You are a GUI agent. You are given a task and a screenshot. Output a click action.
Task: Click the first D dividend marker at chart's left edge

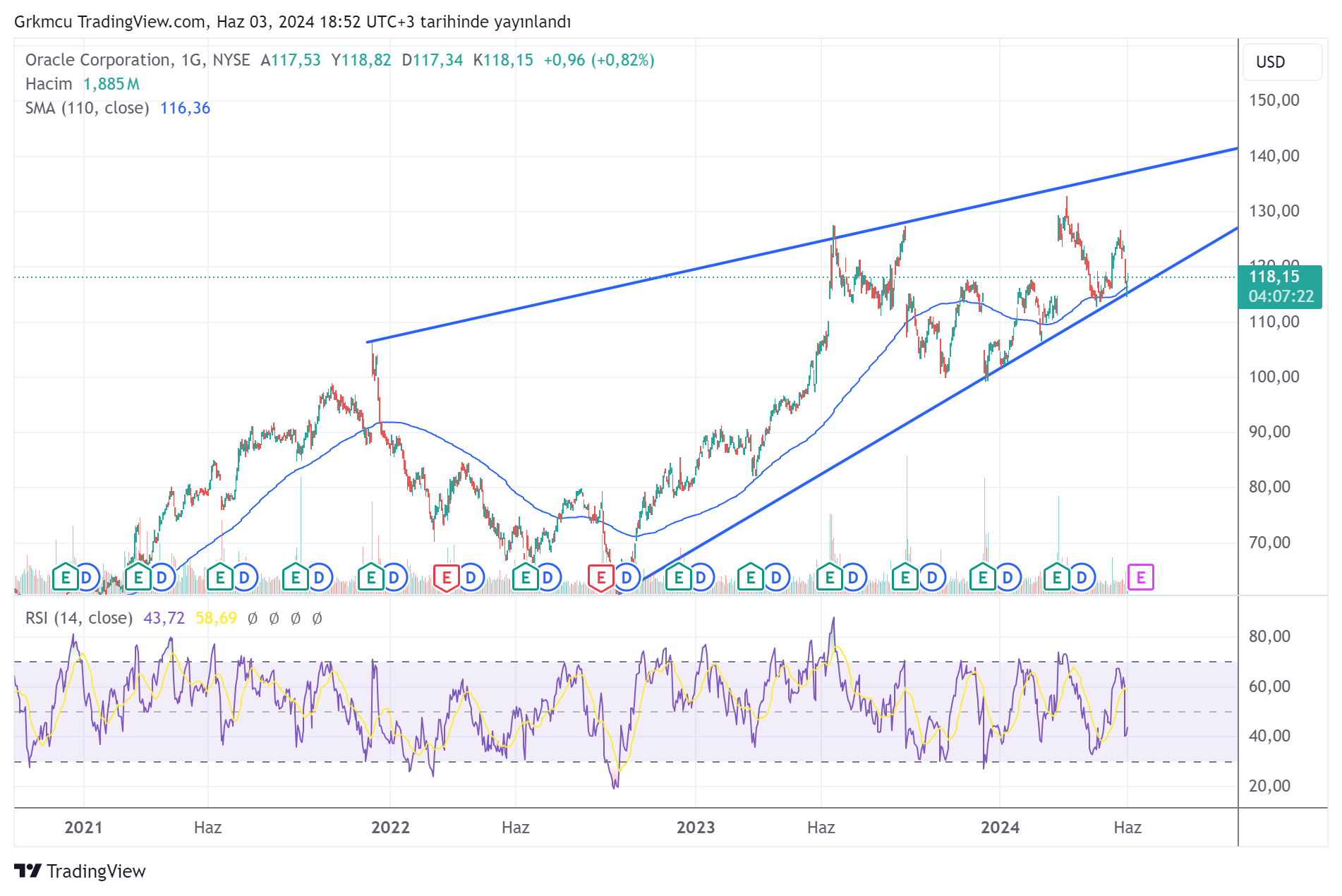(86, 578)
